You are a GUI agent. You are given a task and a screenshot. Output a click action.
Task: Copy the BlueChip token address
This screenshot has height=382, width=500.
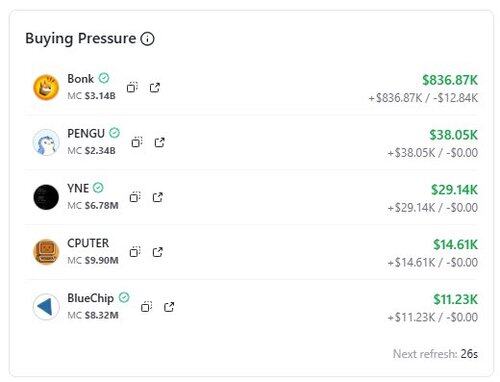(x=146, y=307)
